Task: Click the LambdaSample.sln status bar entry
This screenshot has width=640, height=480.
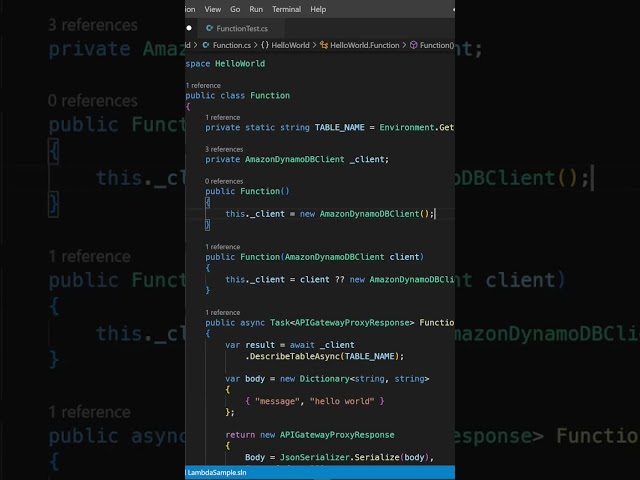Action: (x=217, y=473)
